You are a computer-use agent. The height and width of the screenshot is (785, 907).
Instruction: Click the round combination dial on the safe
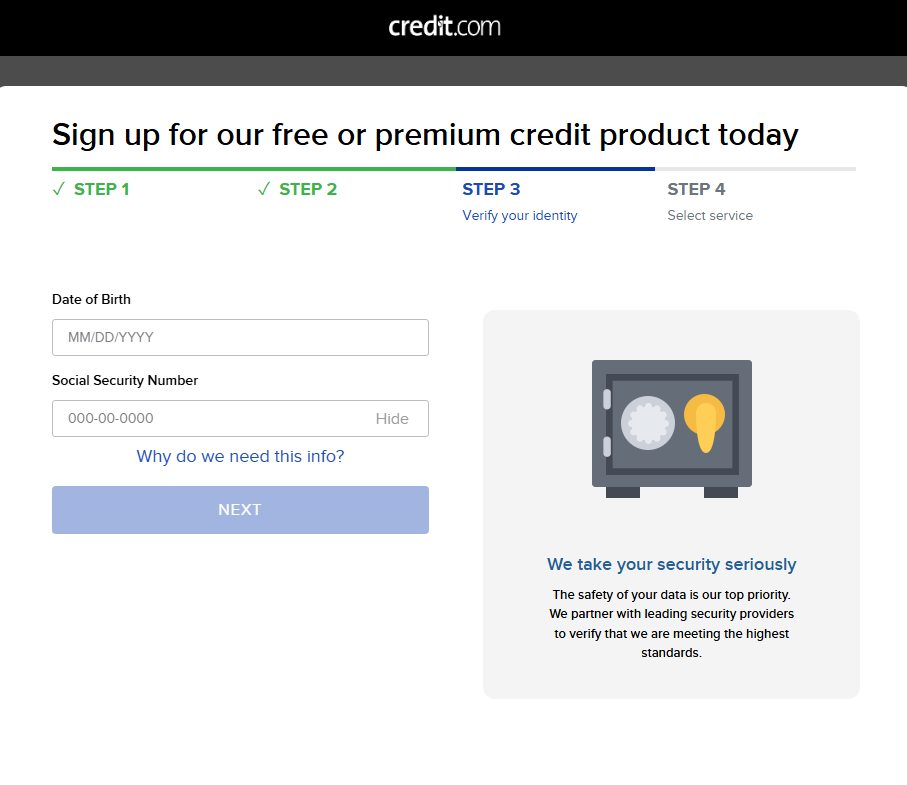tap(646, 423)
